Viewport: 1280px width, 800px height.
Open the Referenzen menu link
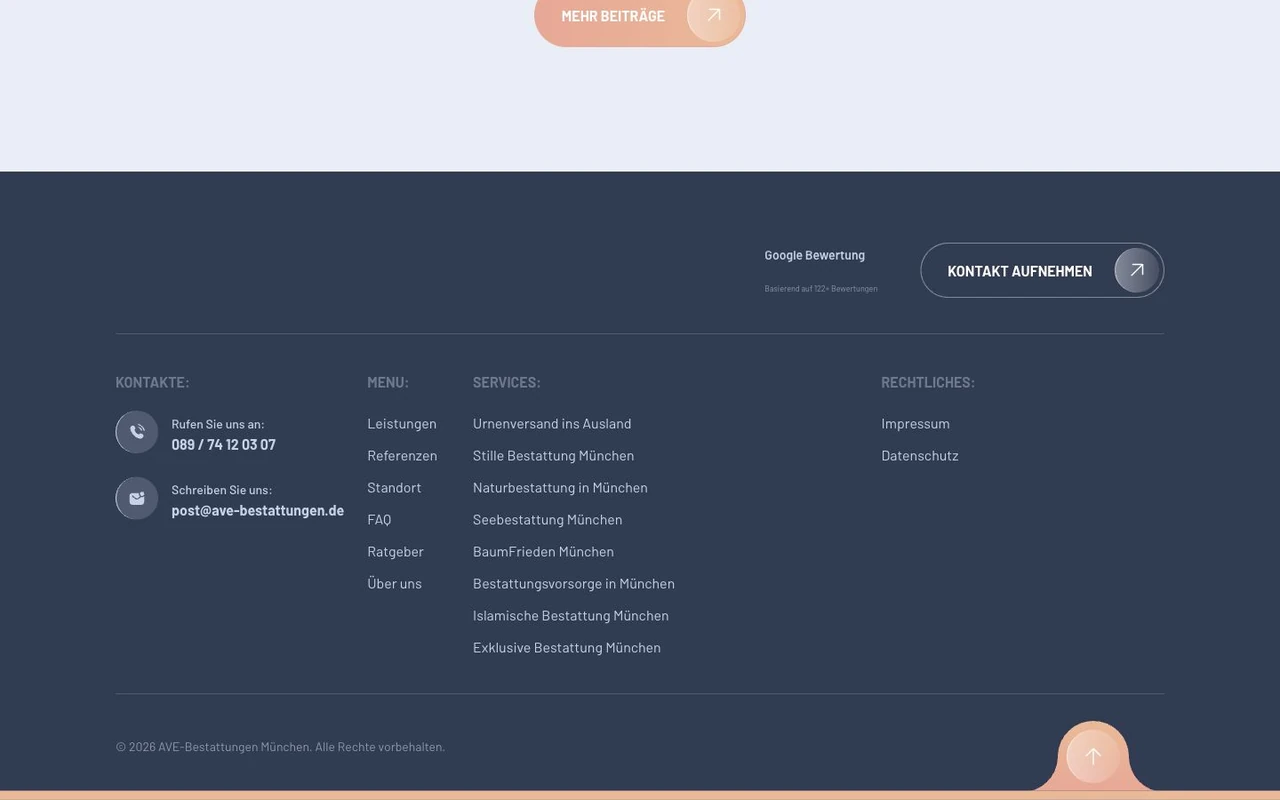tap(402, 455)
